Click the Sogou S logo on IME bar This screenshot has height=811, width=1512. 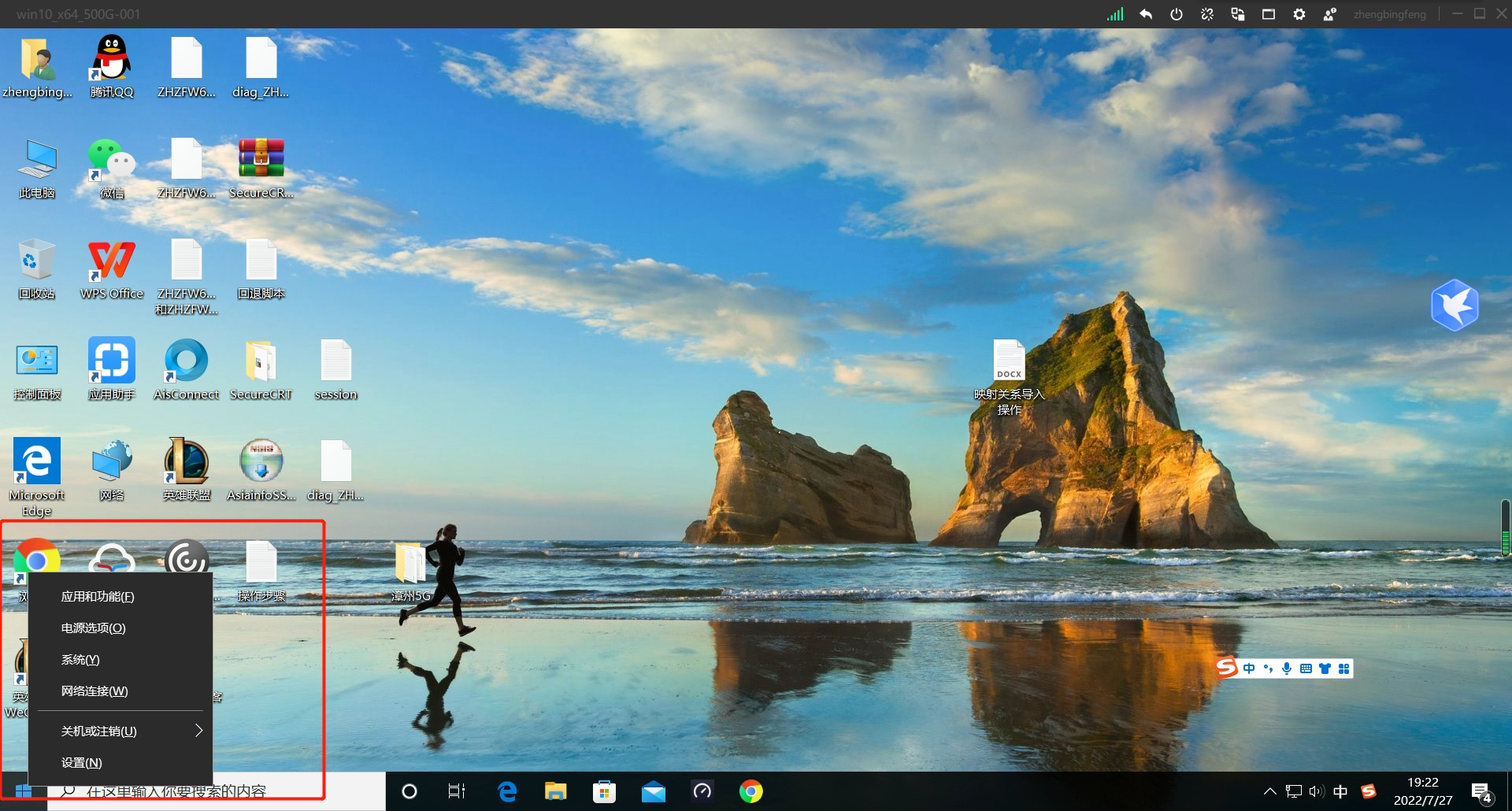click(1226, 668)
